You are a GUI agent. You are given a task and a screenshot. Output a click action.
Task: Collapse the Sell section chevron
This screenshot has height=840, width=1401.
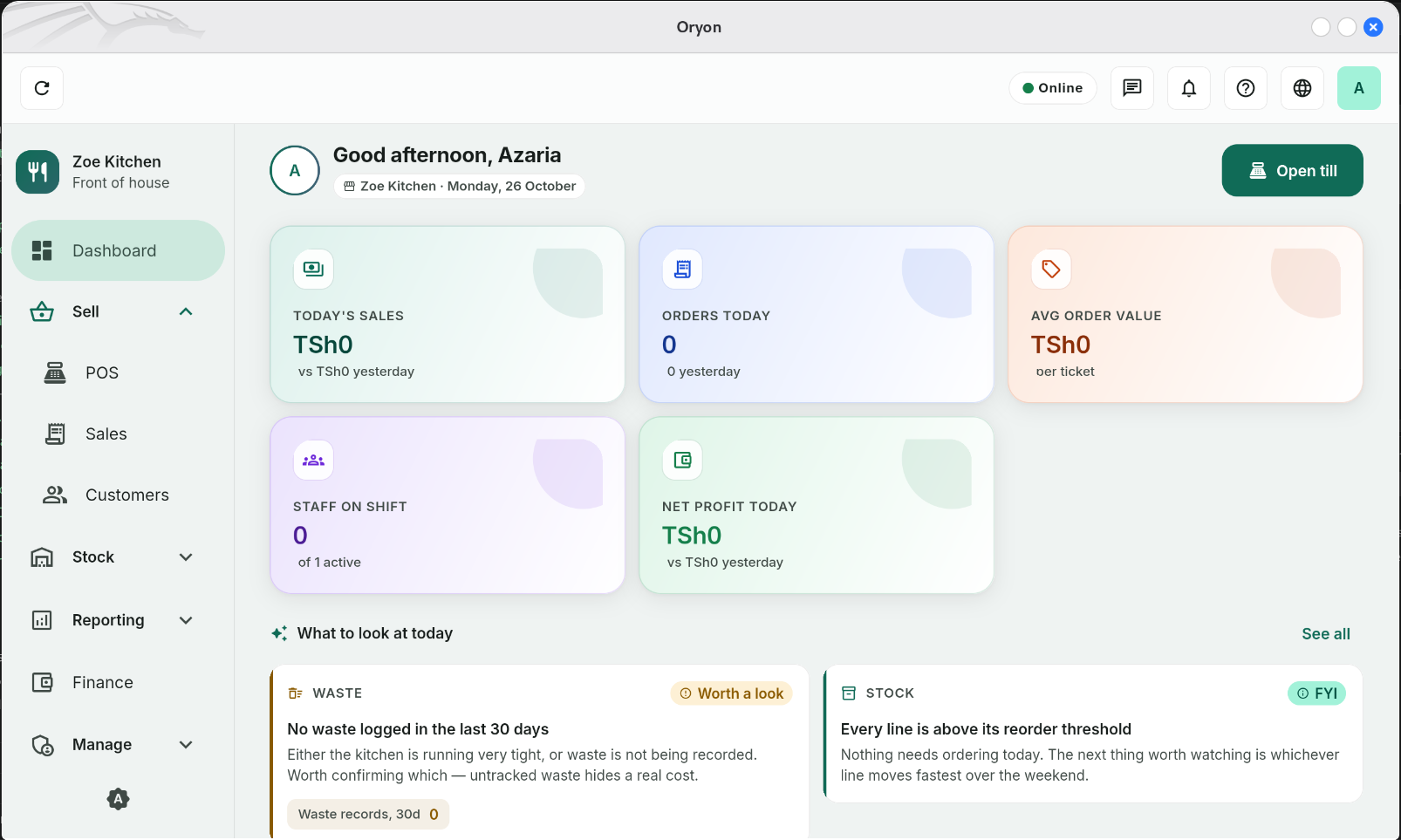(x=186, y=311)
